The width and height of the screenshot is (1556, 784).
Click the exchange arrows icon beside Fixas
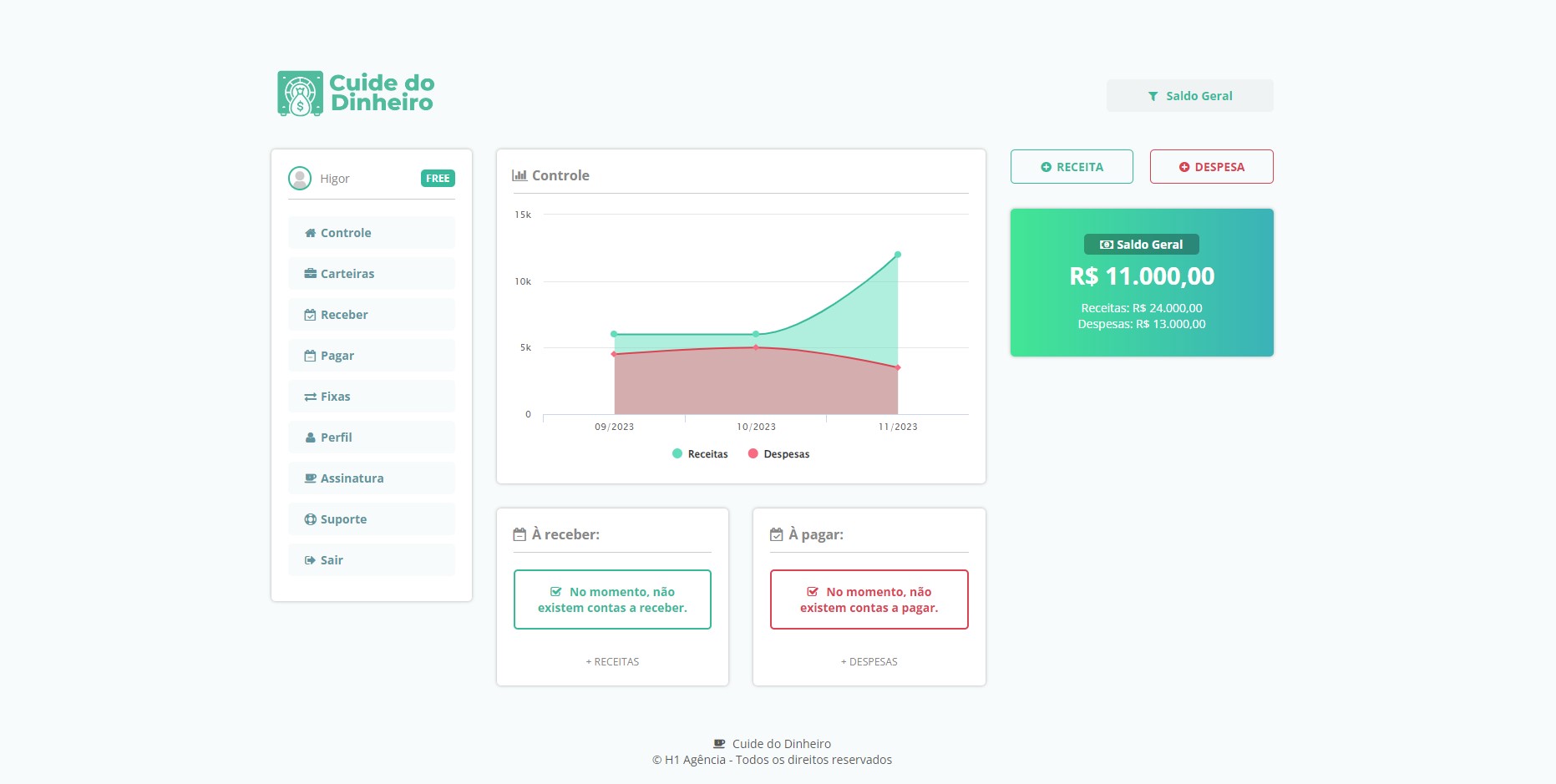coord(310,397)
